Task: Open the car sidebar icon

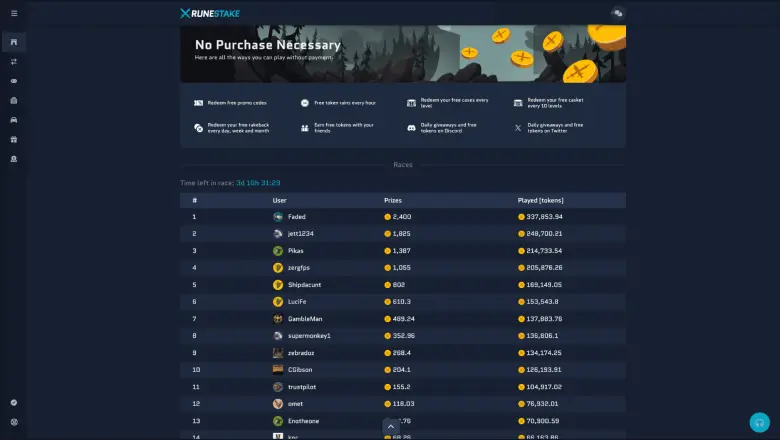Action: [14, 120]
